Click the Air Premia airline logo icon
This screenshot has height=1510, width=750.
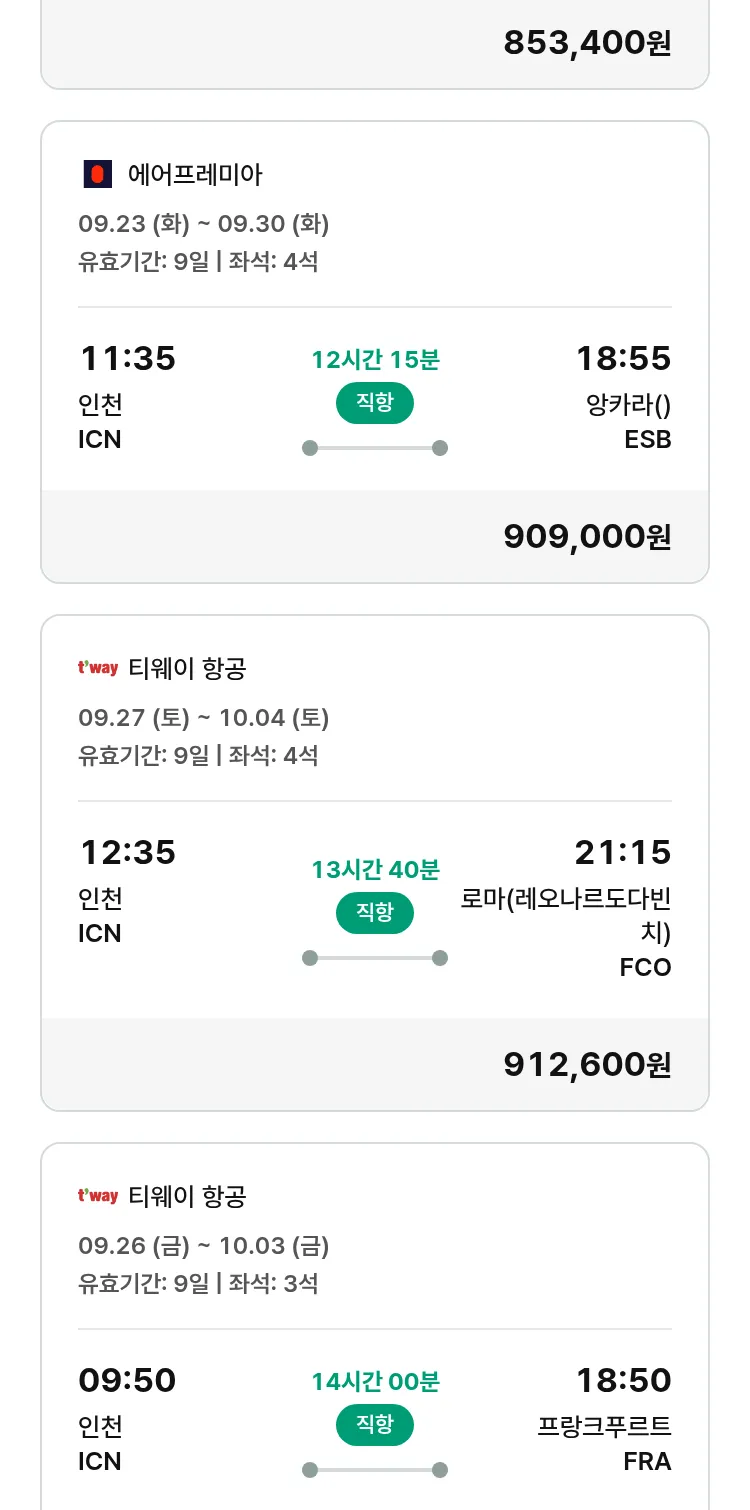[x=97, y=175]
